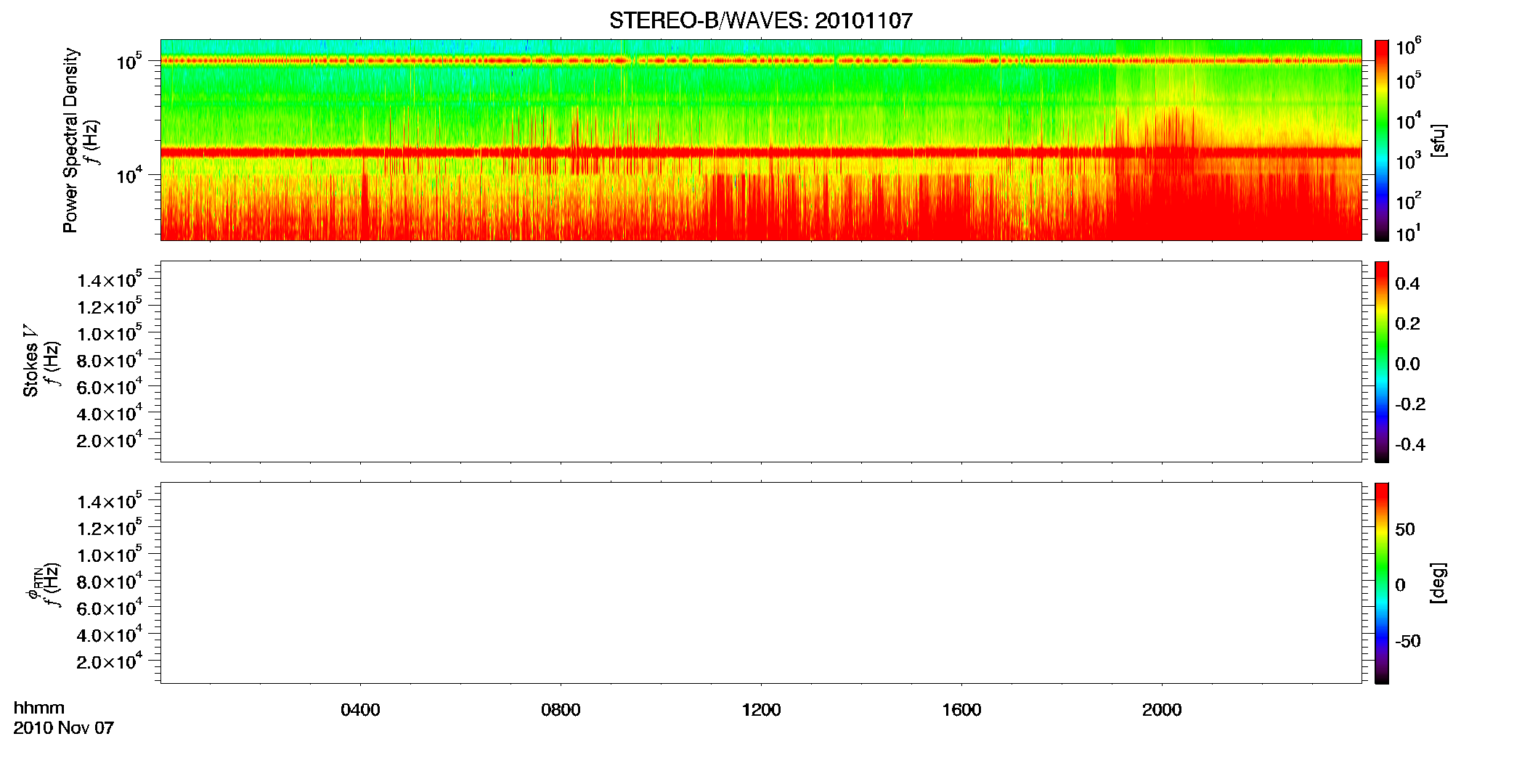This screenshot has width=1522, height=784.
Task: Click the Power Spectral Density axis label
Action: coord(70,140)
